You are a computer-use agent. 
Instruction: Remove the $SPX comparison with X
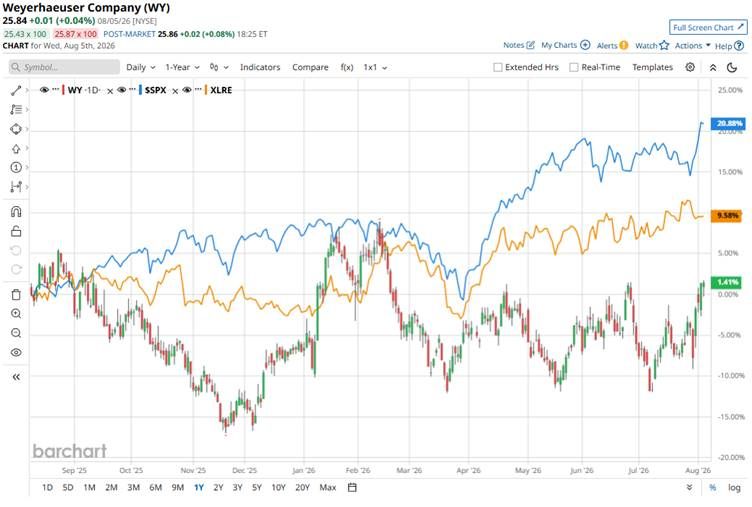click(175, 91)
